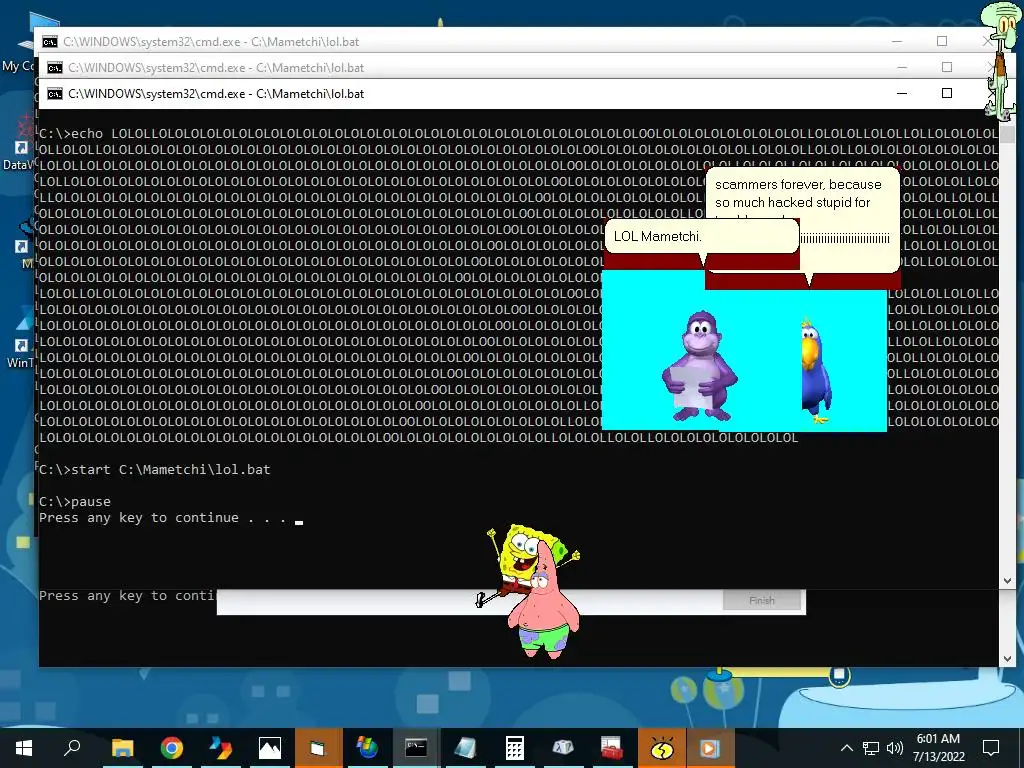Click the purple BonziBuddy gorilla character
This screenshot has width=1024, height=768.
point(700,366)
